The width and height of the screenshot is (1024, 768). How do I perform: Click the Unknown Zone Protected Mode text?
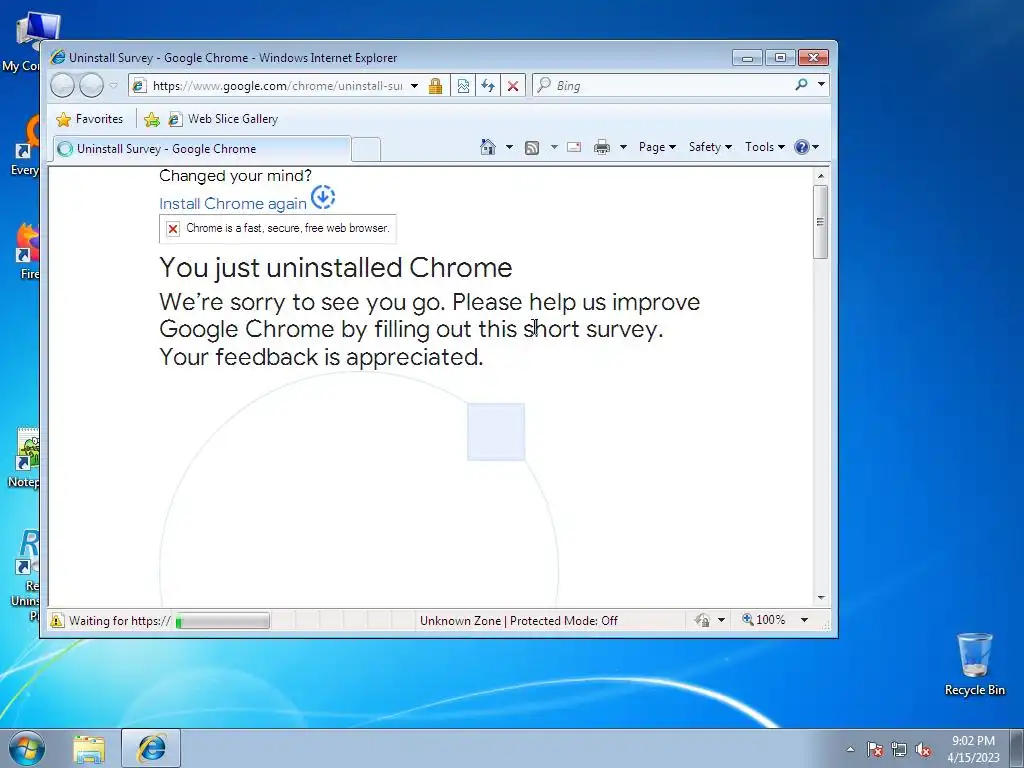(x=519, y=620)
